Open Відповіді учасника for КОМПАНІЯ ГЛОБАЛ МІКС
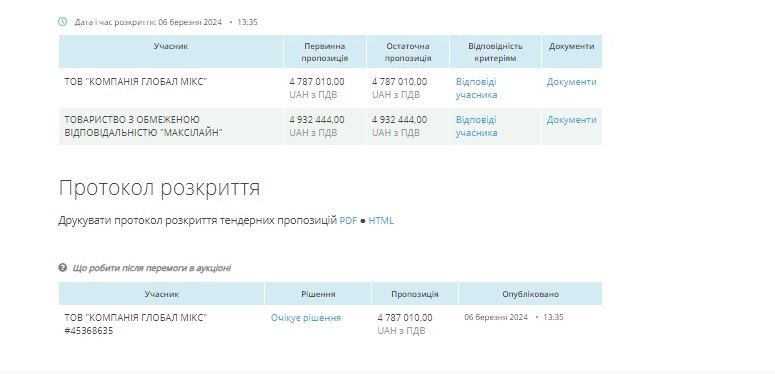The width and height of the screenshot is (775, 374). pos(476,88)
